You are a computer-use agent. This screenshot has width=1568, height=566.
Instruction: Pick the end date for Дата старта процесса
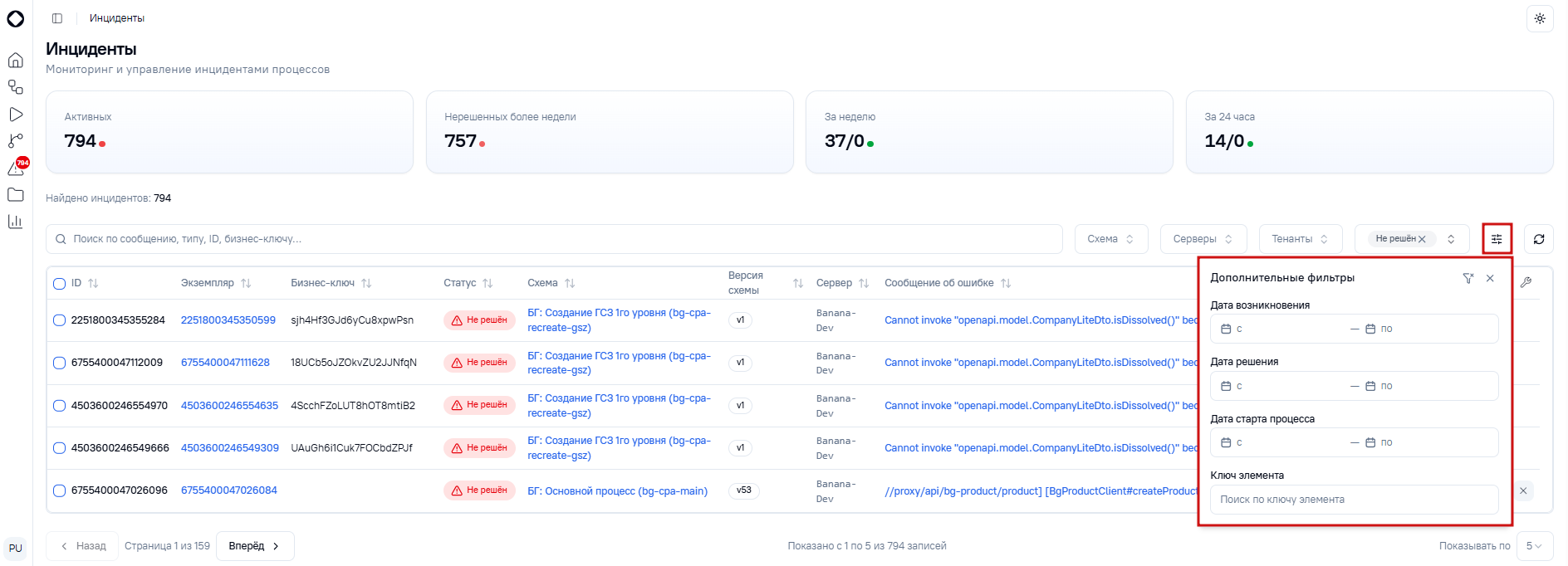pos(1428,442)
